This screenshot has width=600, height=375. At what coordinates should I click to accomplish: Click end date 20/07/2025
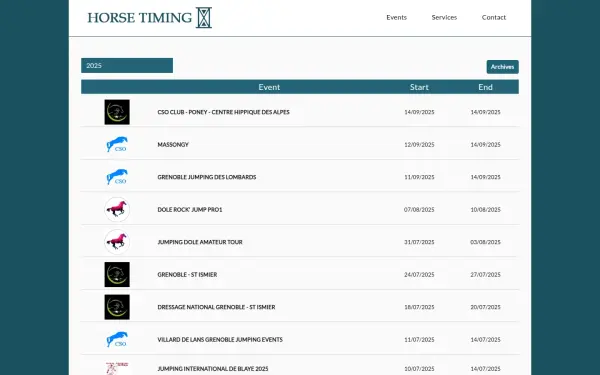[485, 307]
